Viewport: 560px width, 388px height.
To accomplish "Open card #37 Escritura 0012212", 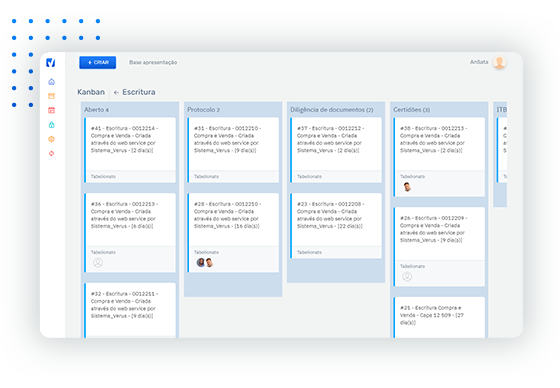I will click(x=336, y=150).
